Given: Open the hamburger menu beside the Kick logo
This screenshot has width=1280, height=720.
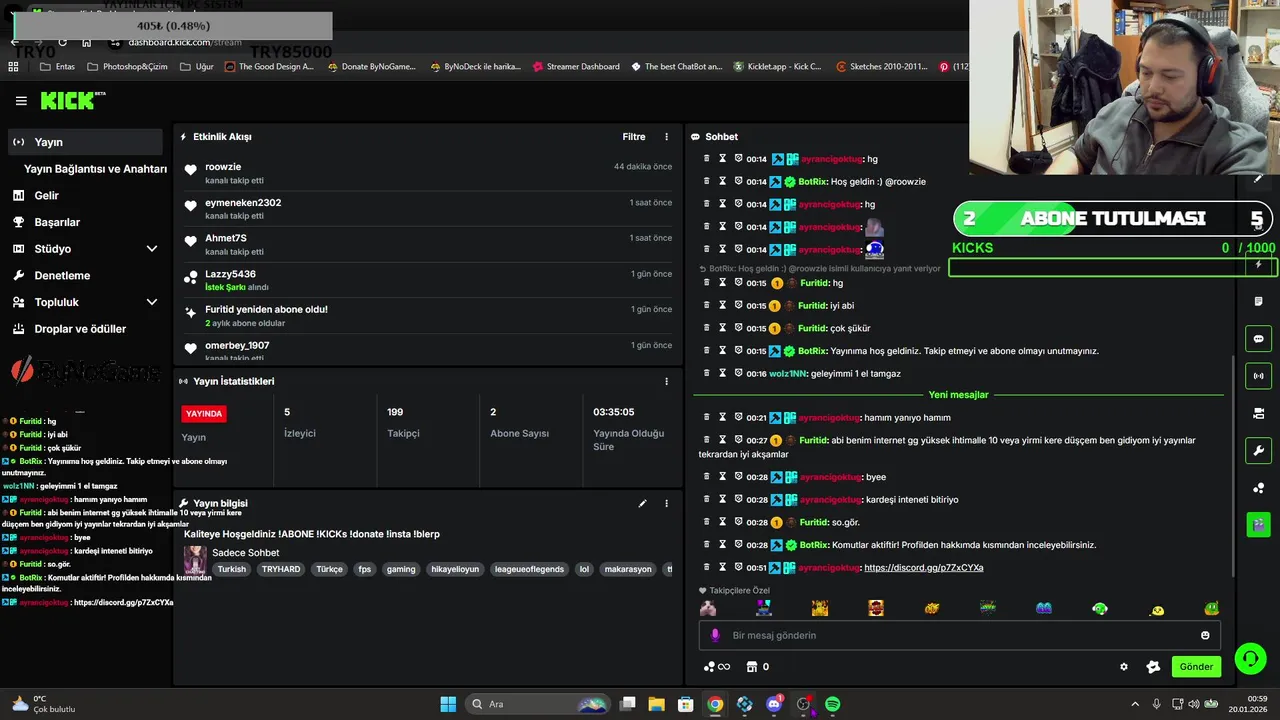Looking at the screenshot, I should point(21,101).
